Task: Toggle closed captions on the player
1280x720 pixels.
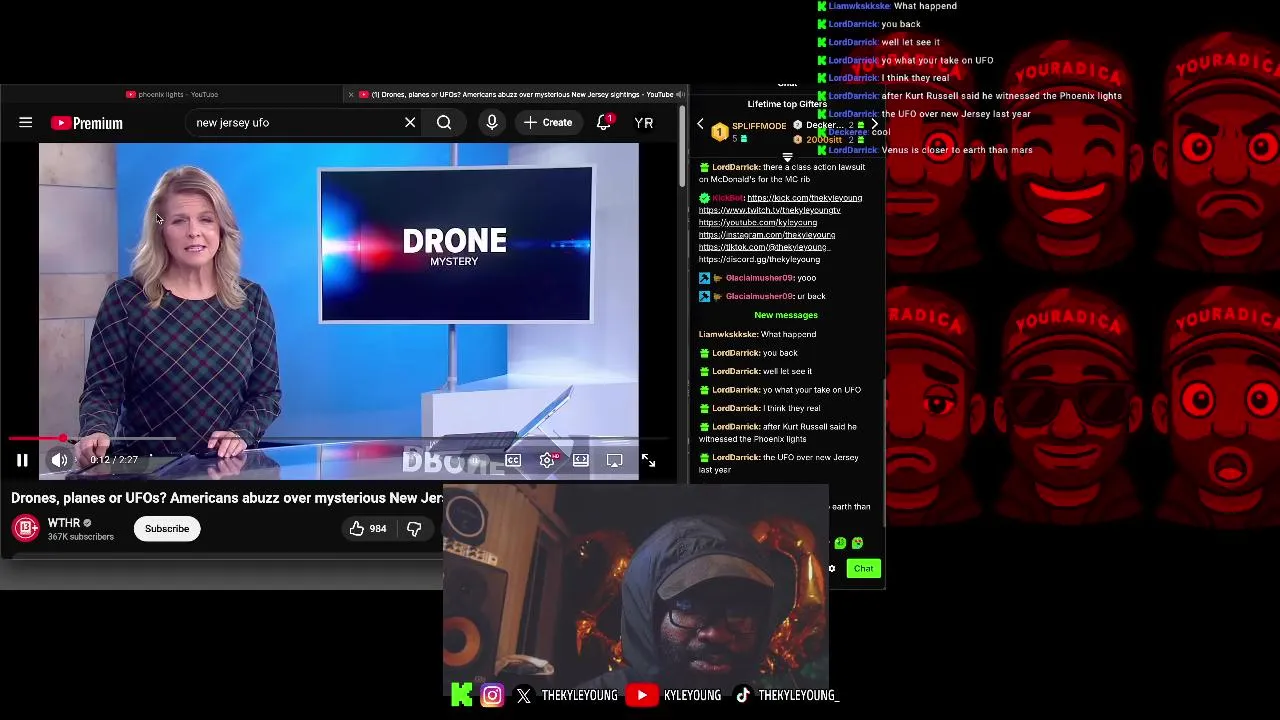Action: point(513,460)
